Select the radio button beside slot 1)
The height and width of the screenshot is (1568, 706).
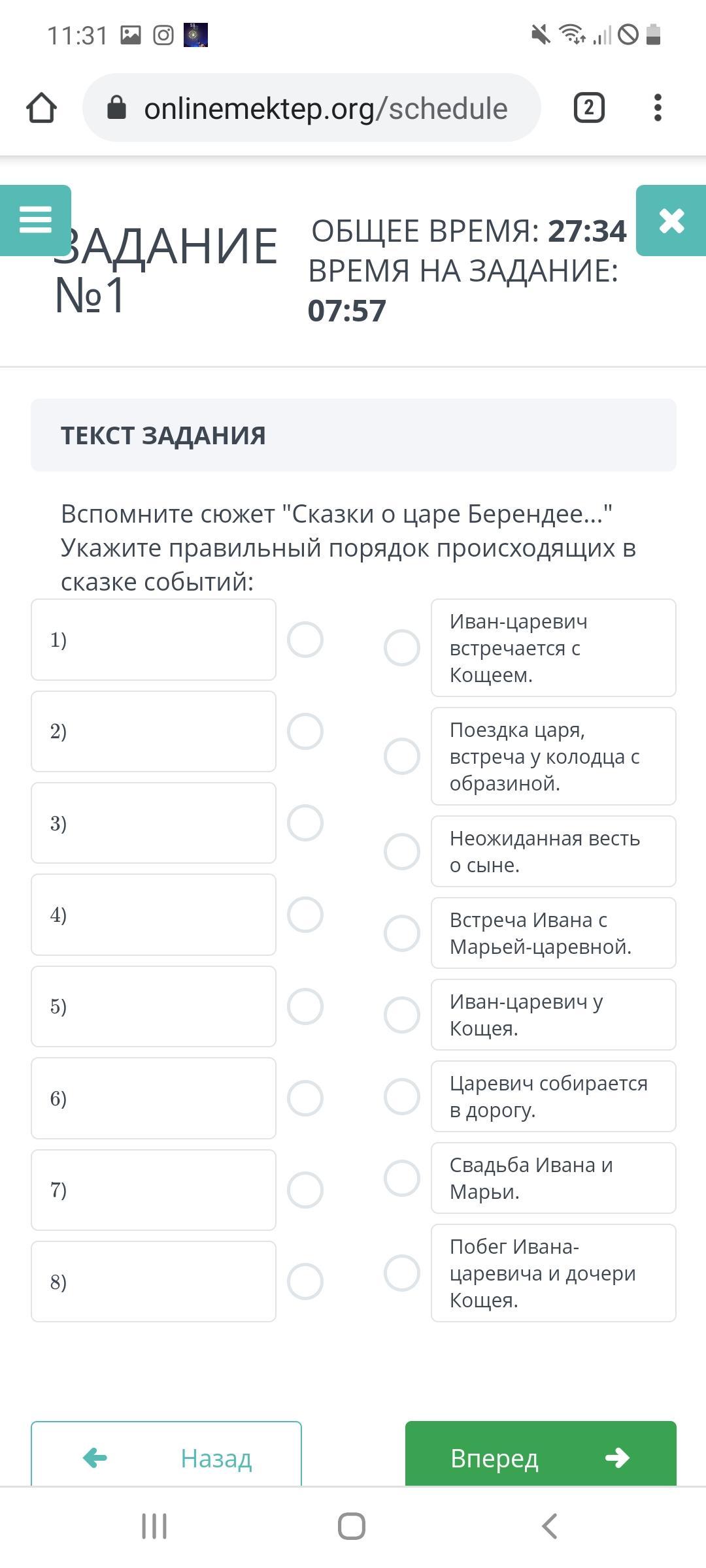pyautogui.click(x=305, y=640)
